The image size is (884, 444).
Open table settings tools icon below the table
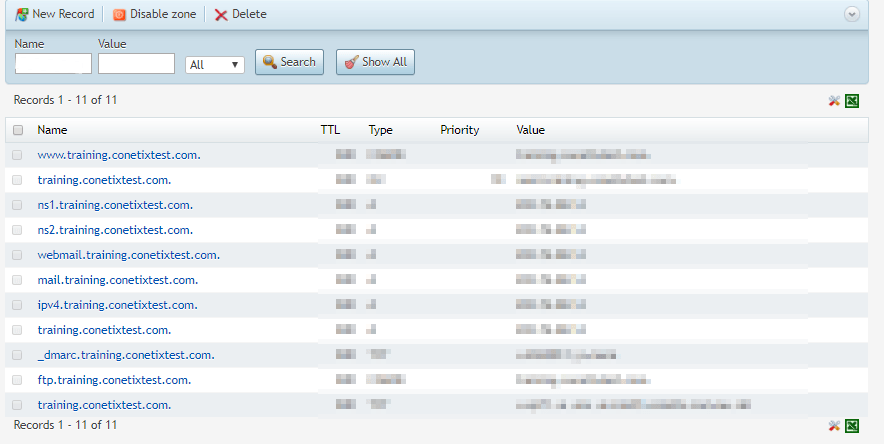point(834,426)
